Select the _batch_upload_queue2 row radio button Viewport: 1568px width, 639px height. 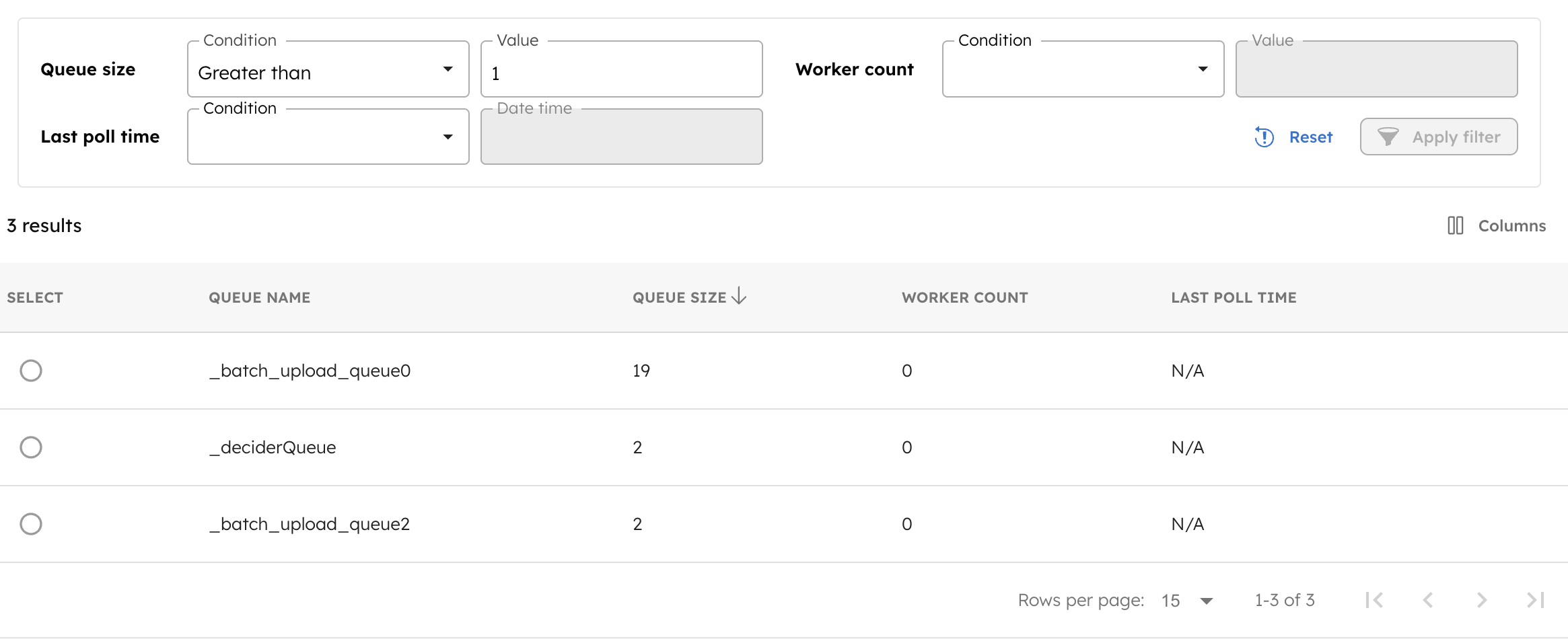tap(31, 523)
